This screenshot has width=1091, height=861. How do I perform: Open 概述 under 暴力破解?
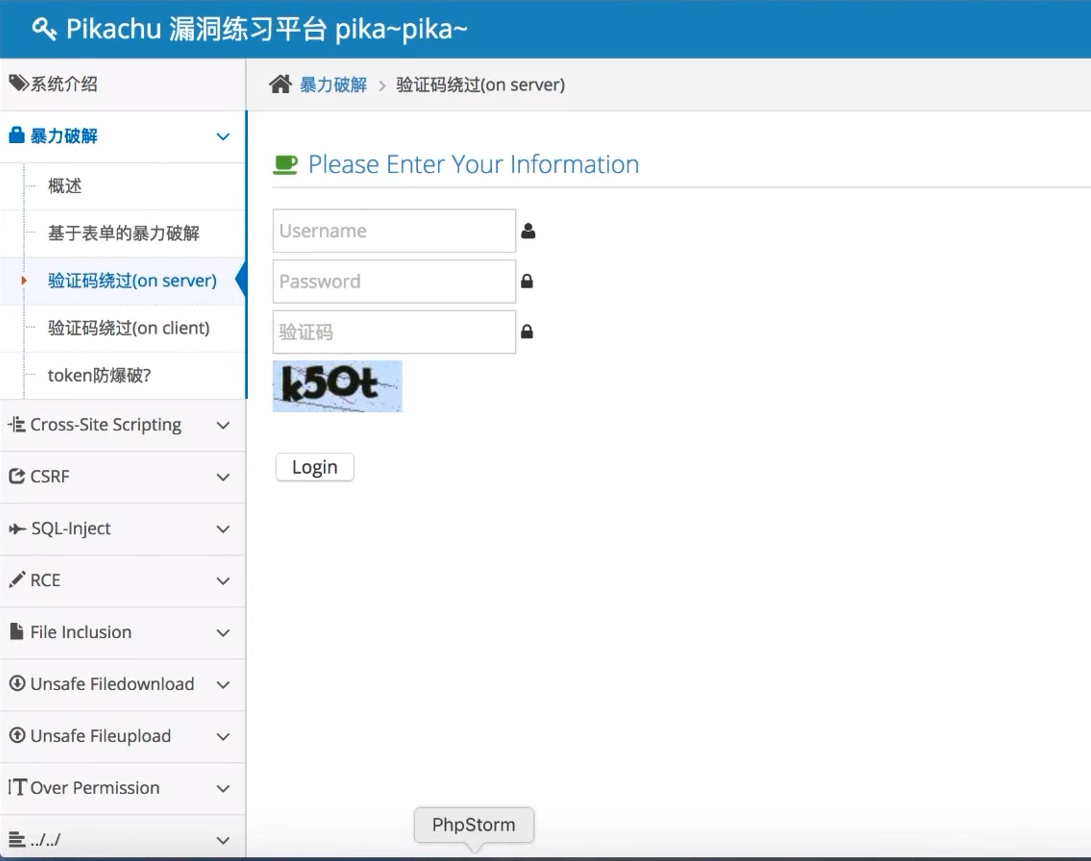pos(122,186)
